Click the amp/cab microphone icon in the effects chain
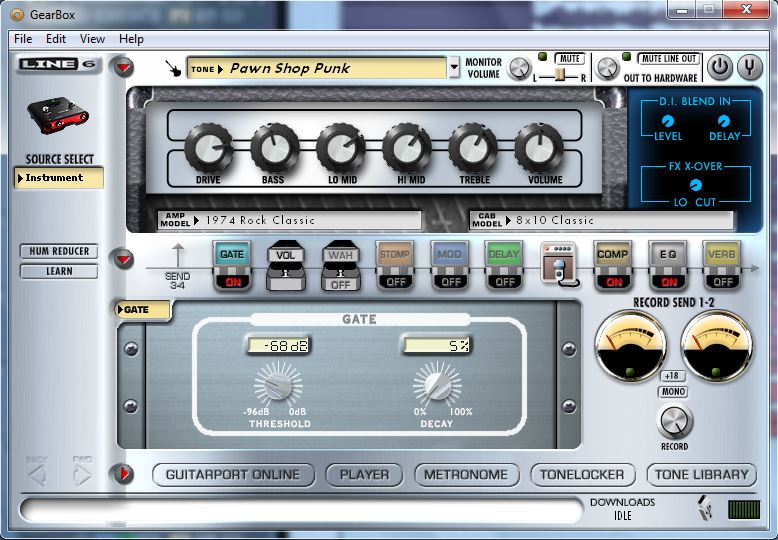778x540 pixels. [559, 264]
